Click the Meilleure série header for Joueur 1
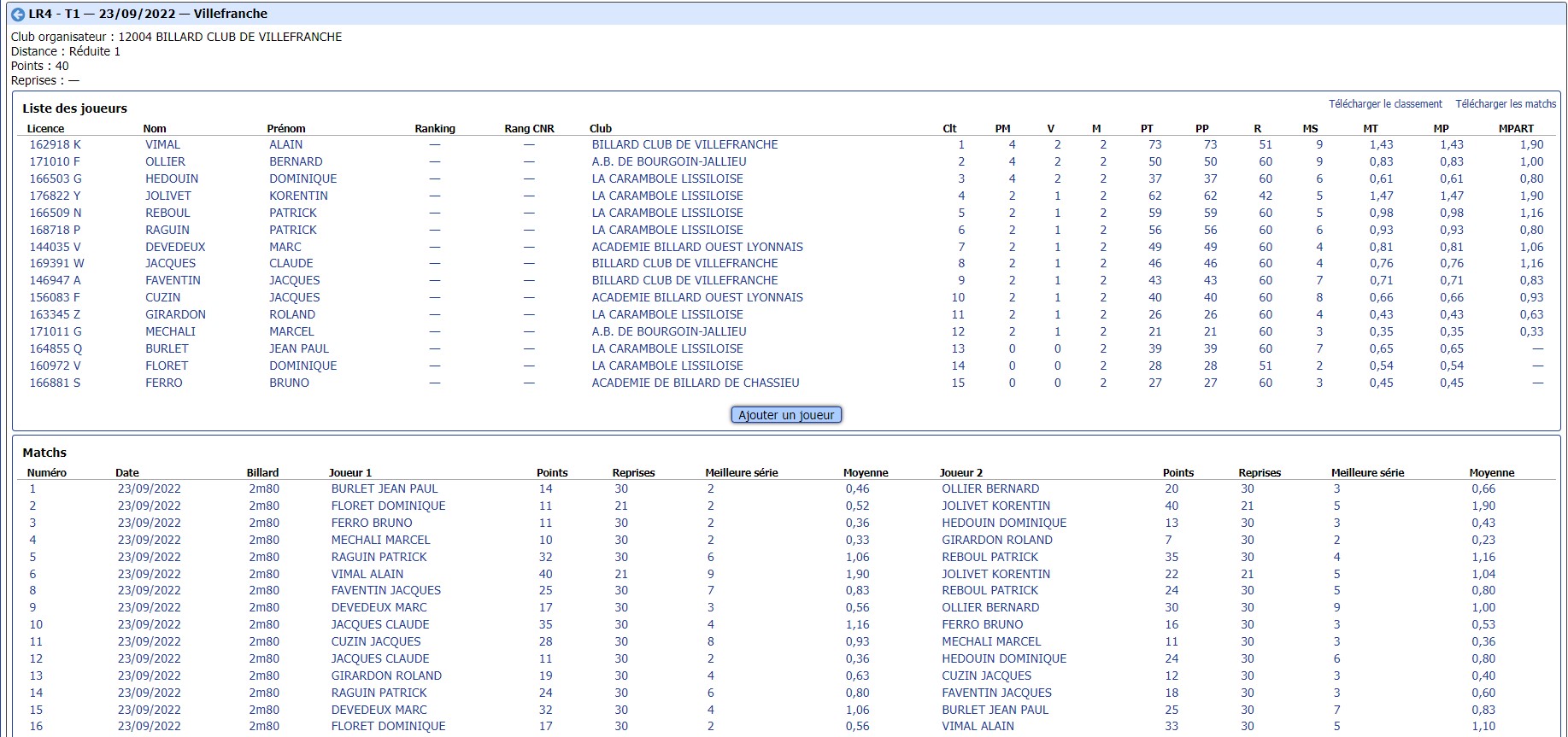Screen dimensions: 1568x737 pyautogui.click(x=742, y=473)
